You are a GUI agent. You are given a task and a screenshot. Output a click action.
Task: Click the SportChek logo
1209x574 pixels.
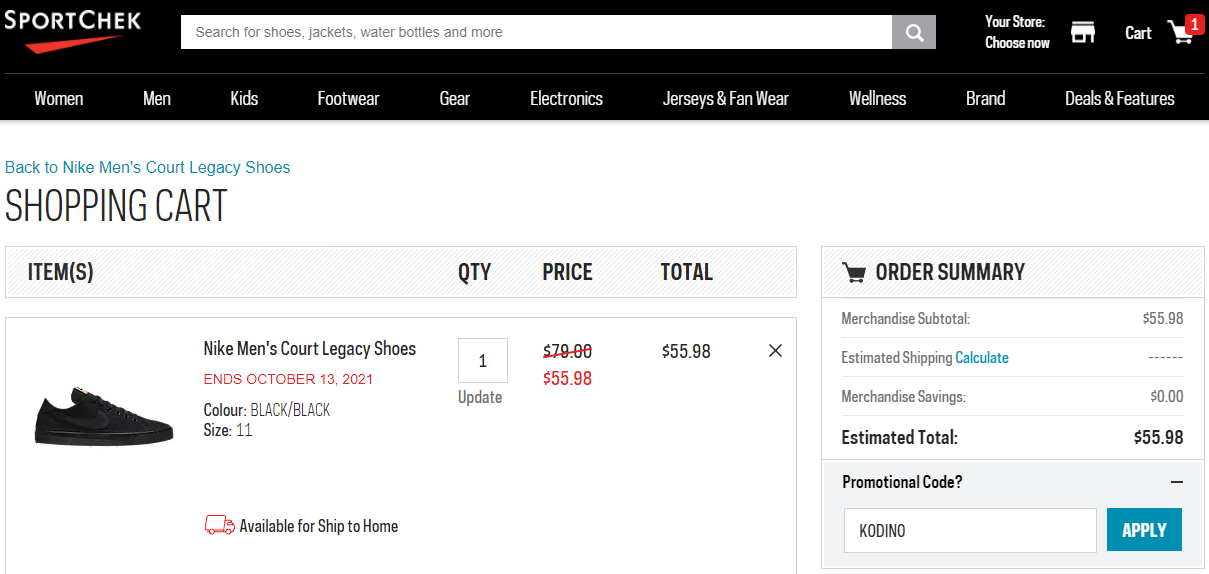[72, 31]
